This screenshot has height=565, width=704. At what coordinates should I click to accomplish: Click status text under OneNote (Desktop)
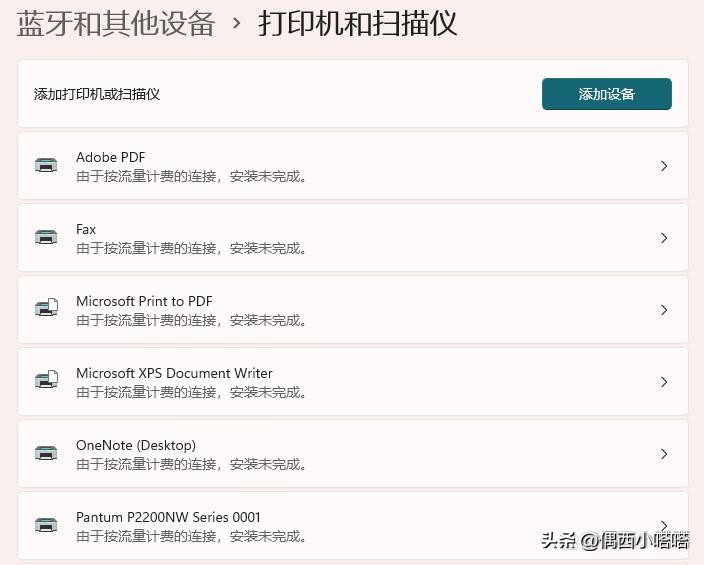point(191,464)
